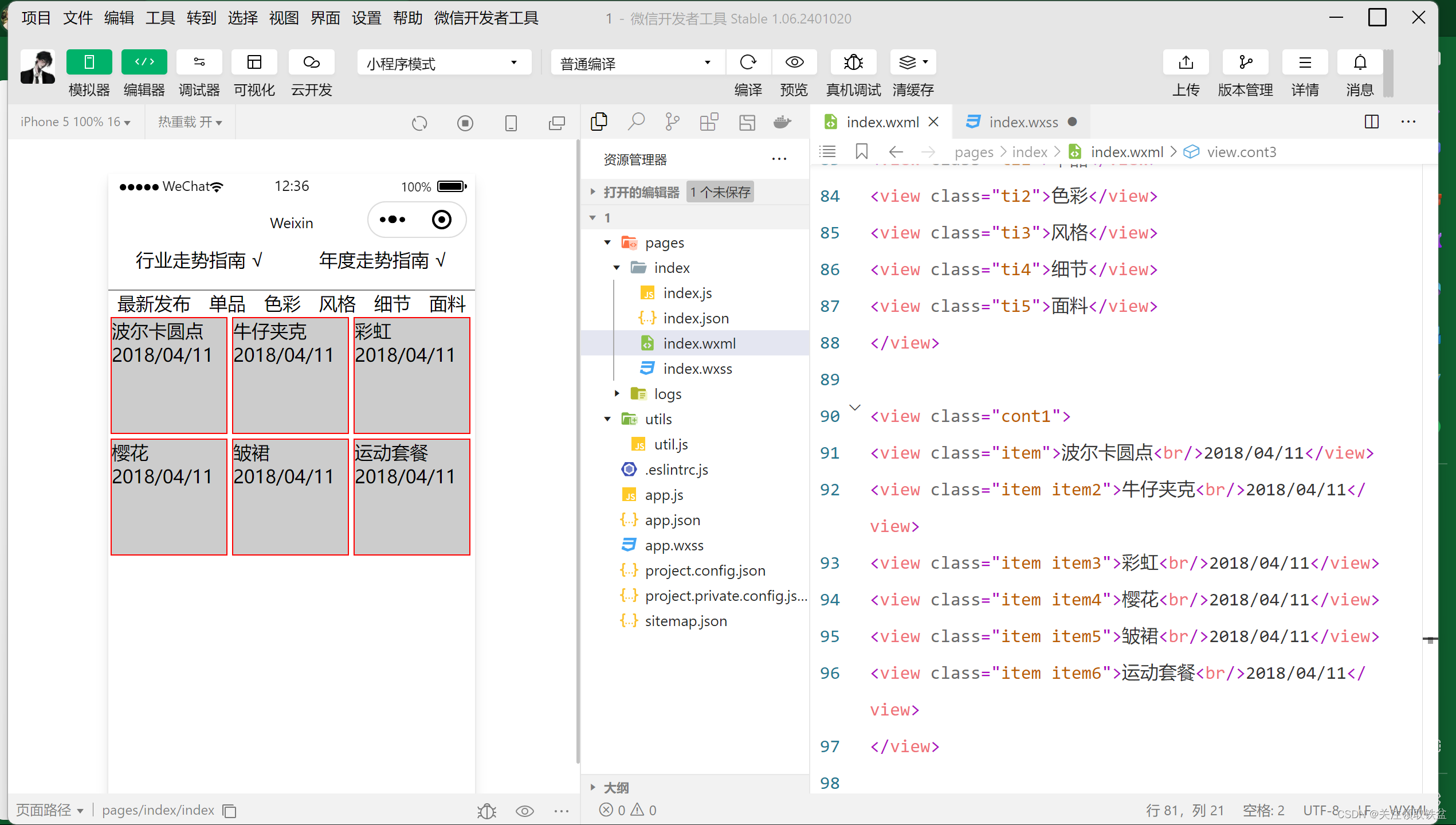
Task: Open the messages (消息) bell
Action: point(1360,62)
